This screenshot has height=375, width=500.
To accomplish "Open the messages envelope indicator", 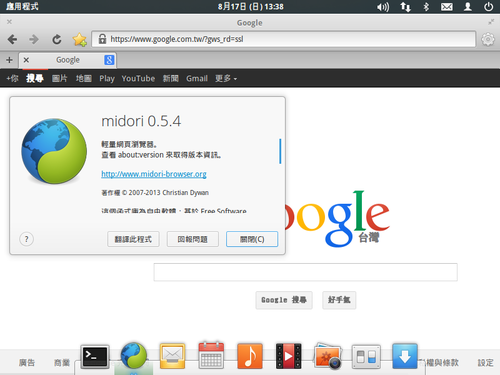I will (447, 7).
